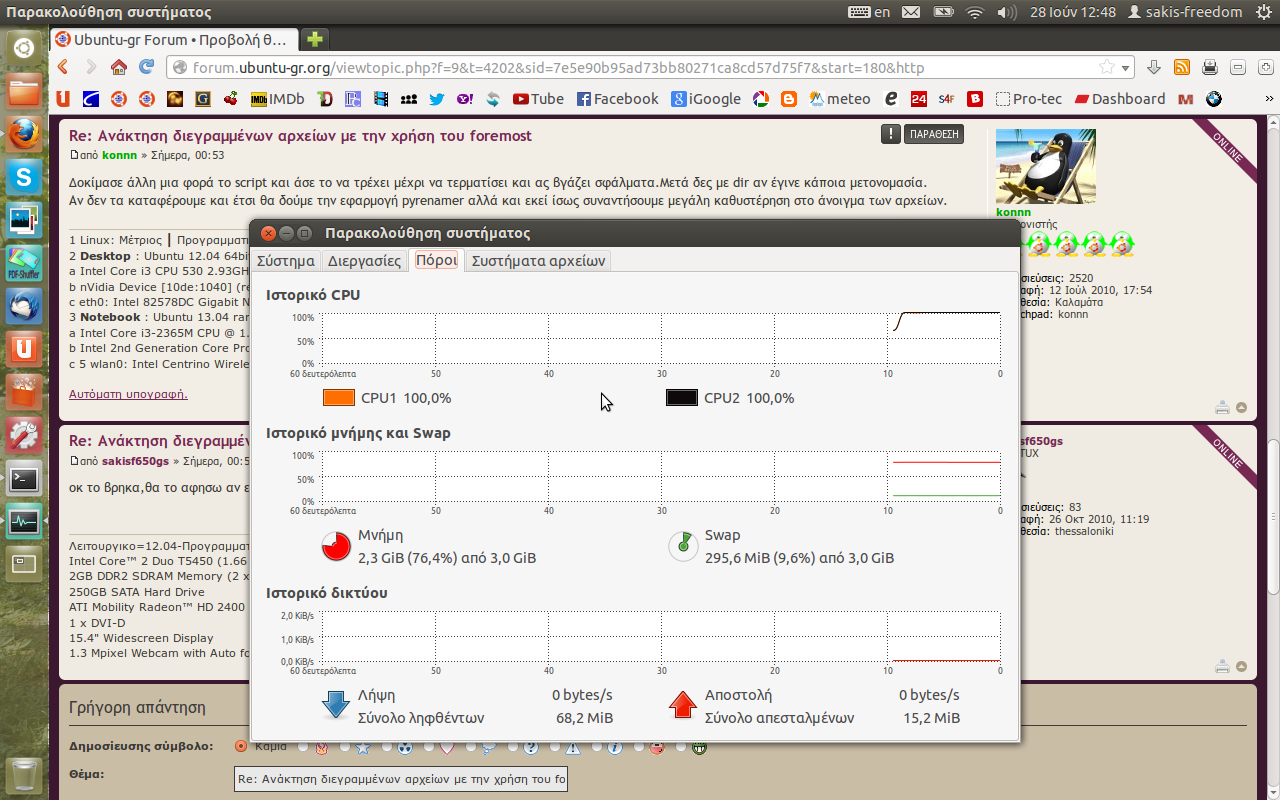Viewport: 1280px width, 800px height.
Task: Reload the forum page
Action: pos(147,67)
